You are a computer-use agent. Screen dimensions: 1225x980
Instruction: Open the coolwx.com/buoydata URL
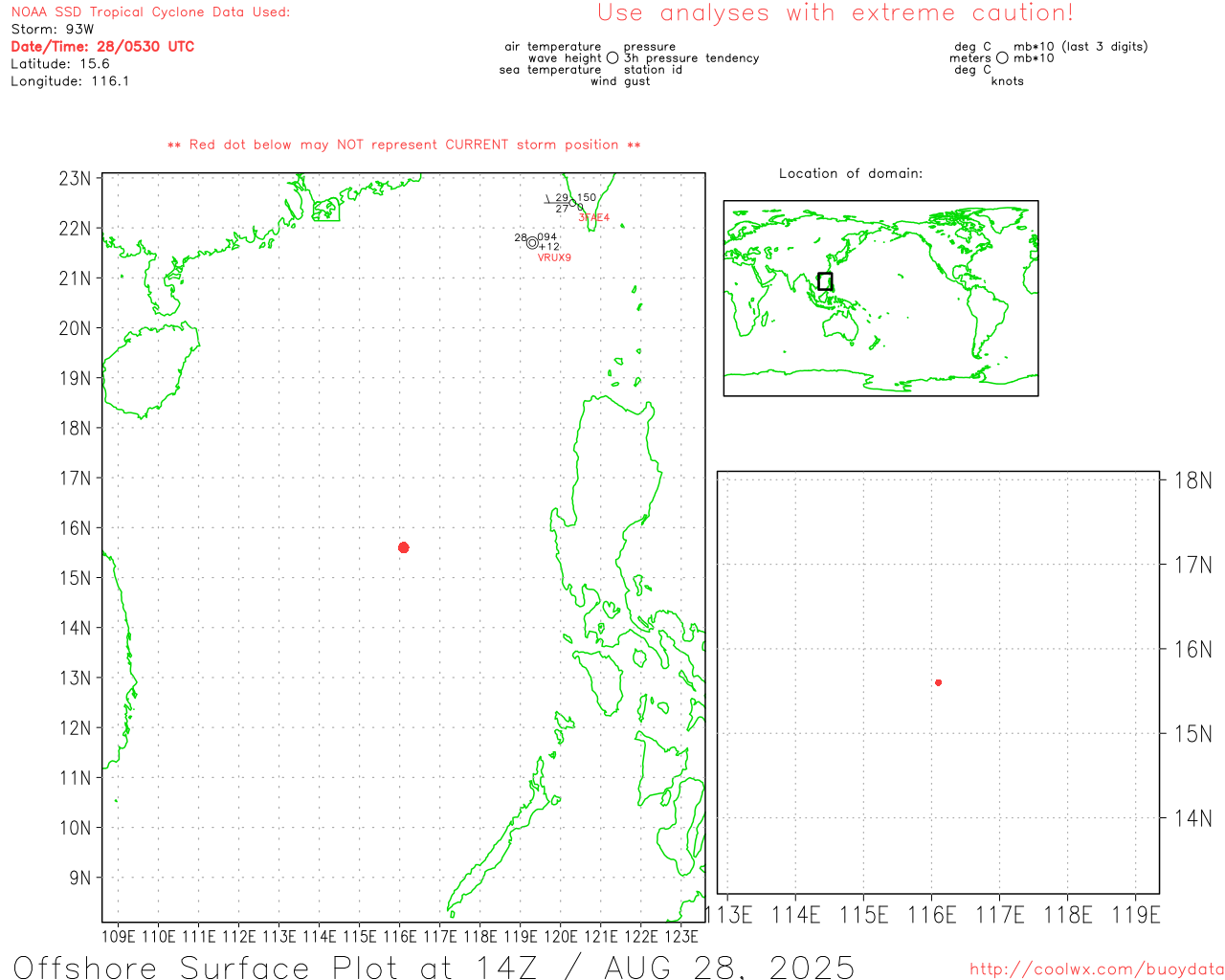coord(1097,969)
